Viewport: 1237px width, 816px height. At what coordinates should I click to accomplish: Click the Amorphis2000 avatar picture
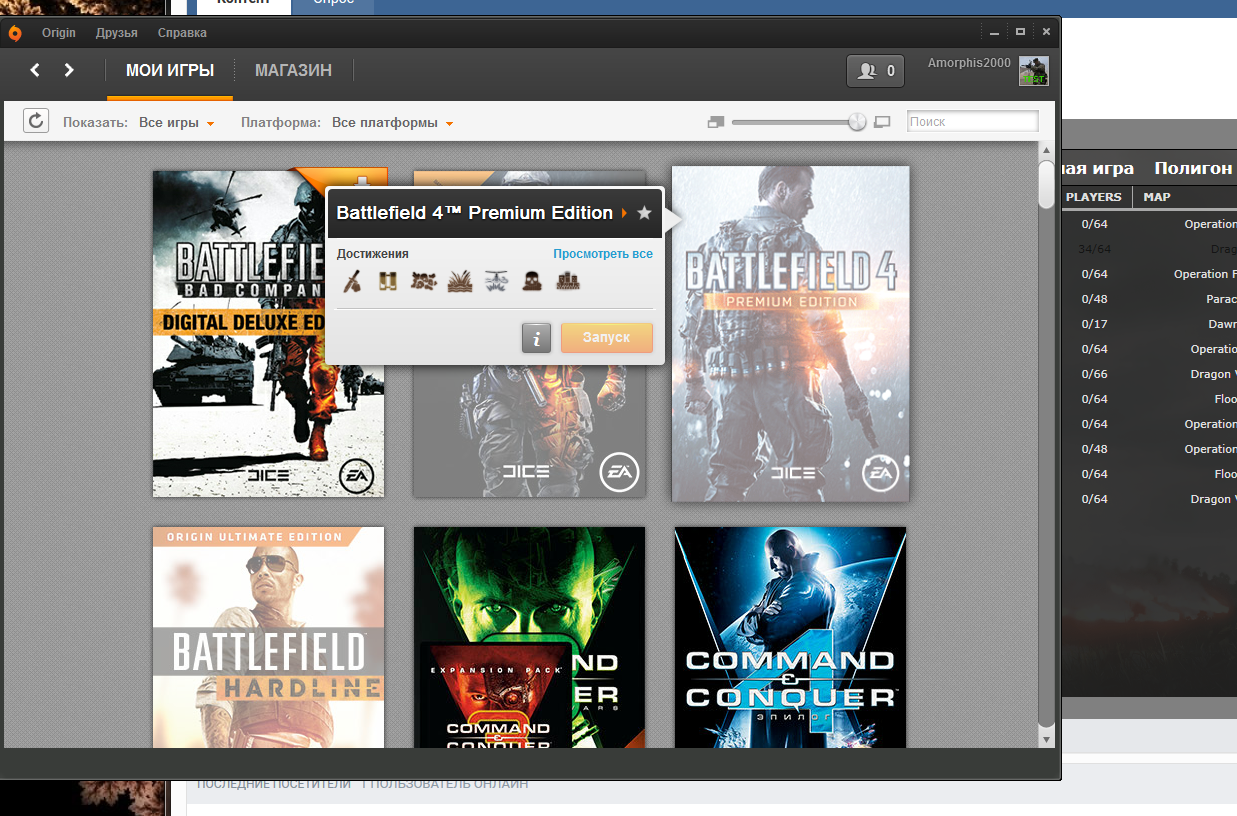1033,71
